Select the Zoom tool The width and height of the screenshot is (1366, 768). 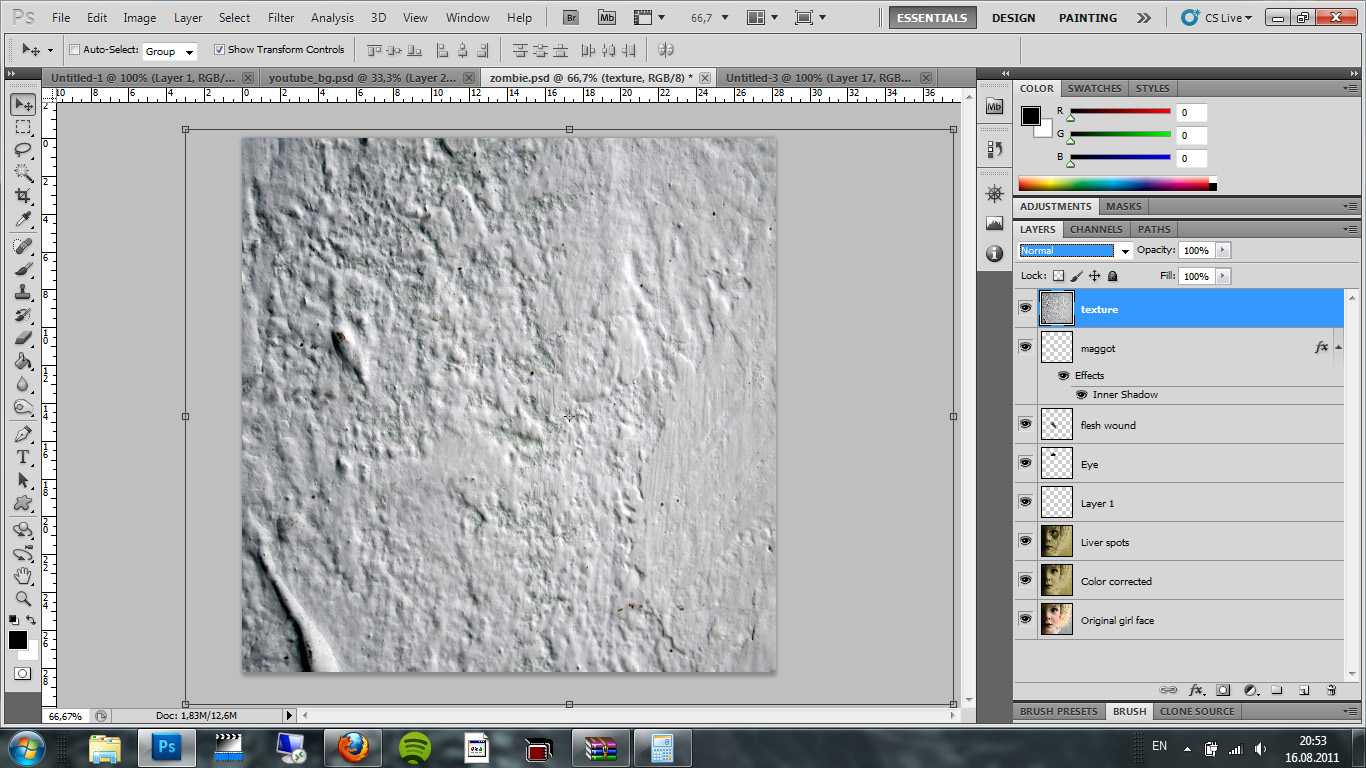click(x=23, y=599)
